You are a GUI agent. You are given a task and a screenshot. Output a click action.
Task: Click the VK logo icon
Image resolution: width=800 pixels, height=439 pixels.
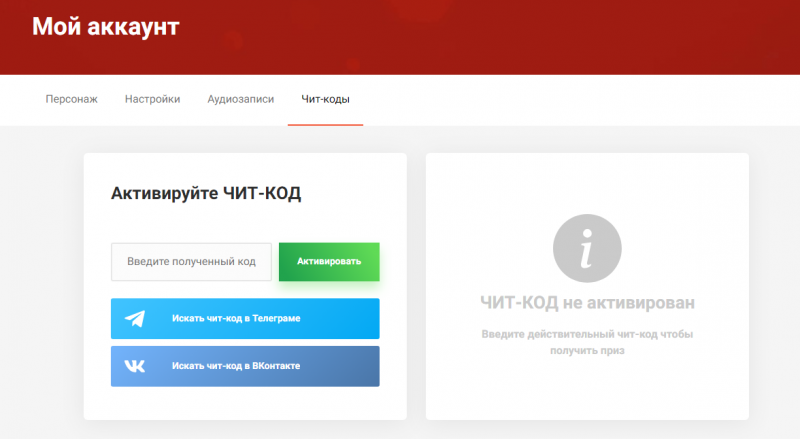coord(135,366)
